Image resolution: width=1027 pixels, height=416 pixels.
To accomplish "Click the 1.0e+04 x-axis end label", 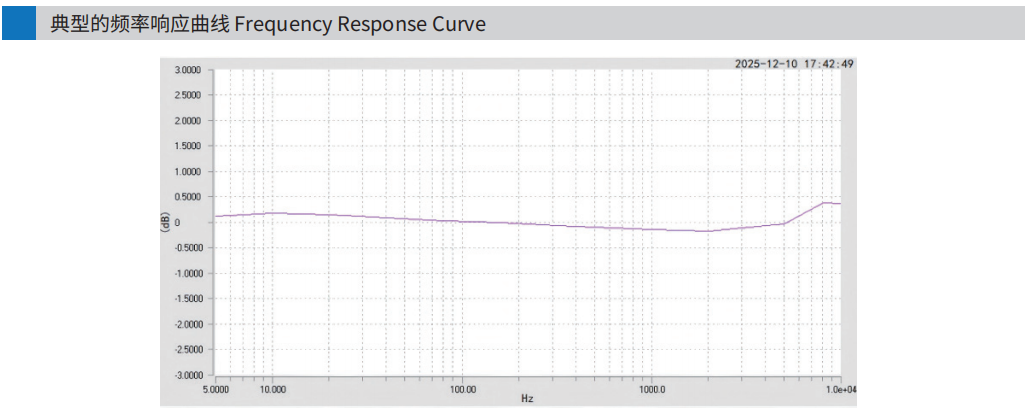I will pos(840,388).
